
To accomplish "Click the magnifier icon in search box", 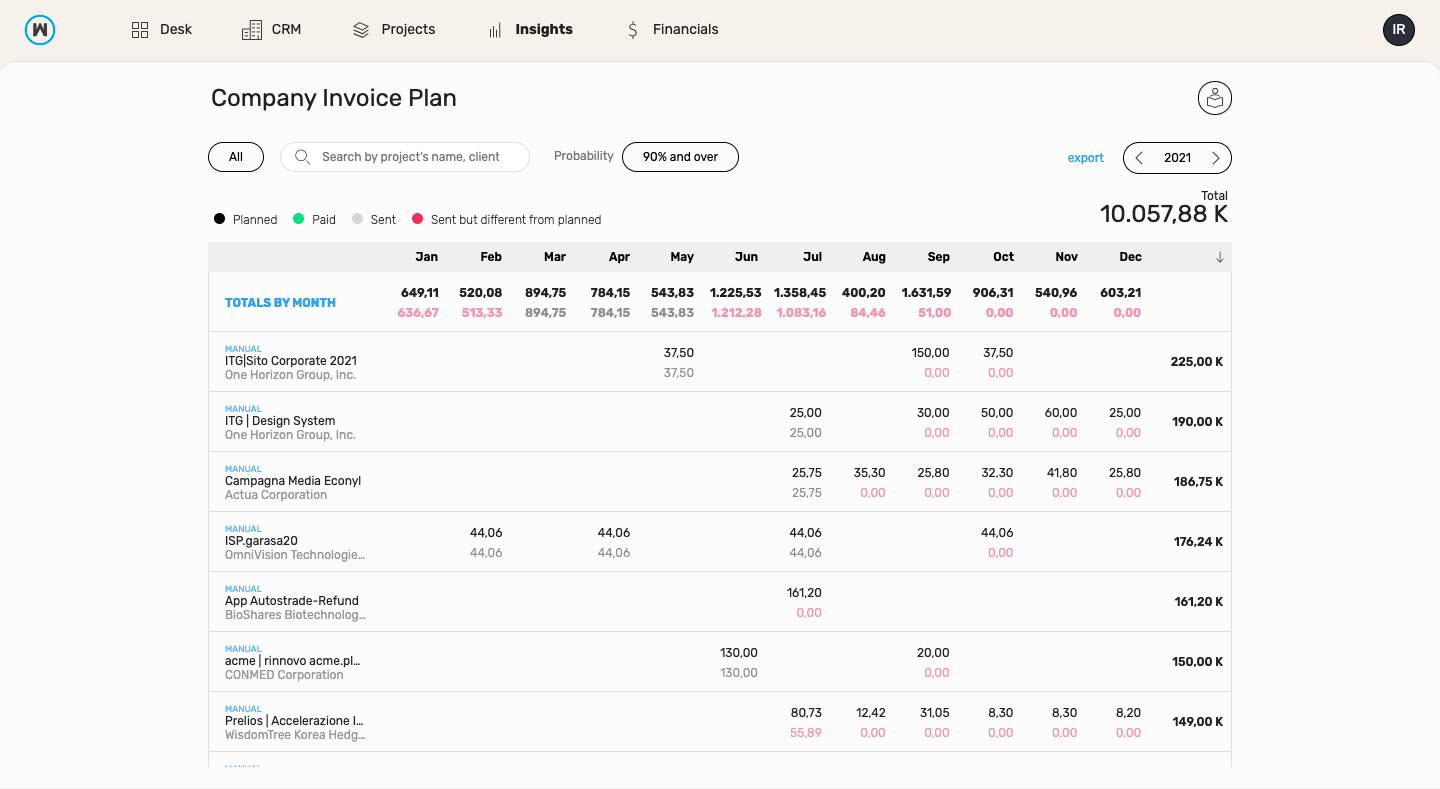I will [x=302, y=157].
